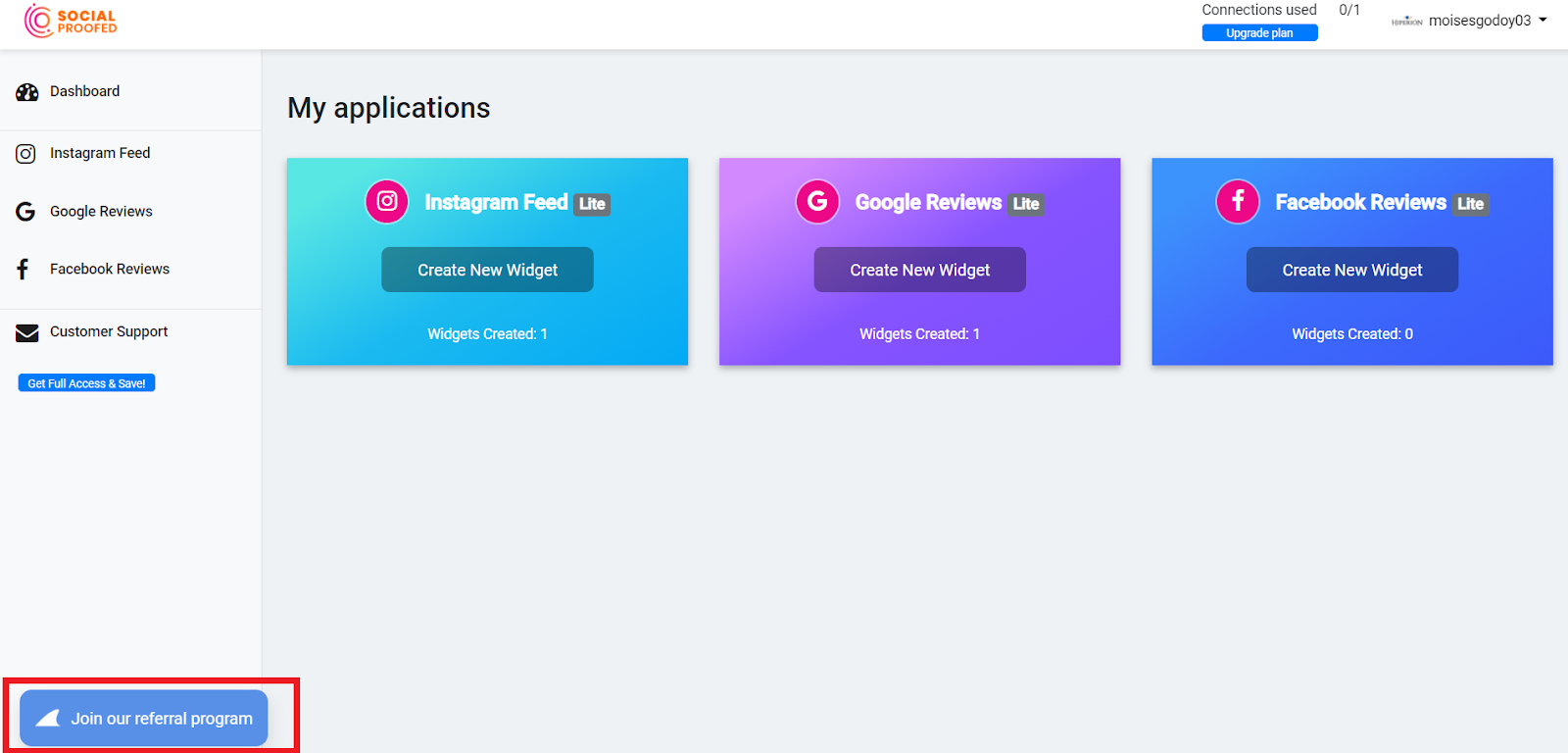Click the 0/1 connections count

(1349, 10)
